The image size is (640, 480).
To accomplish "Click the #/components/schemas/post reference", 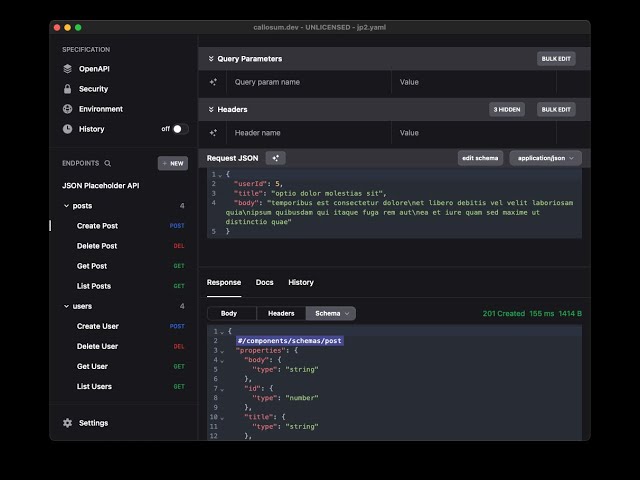I will (290, 341).
